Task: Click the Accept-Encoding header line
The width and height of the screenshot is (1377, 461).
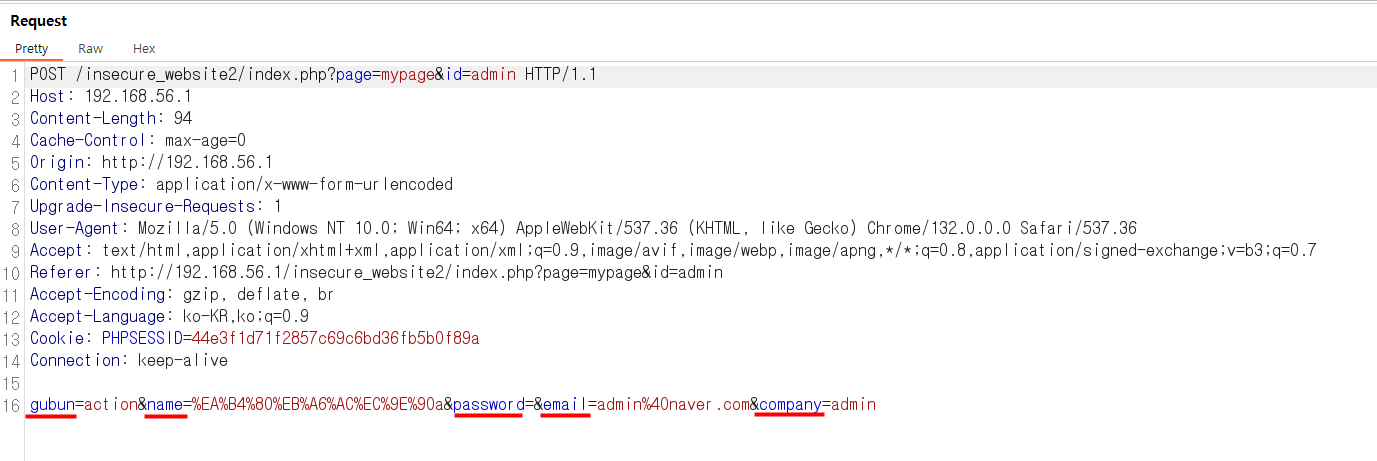Action: [x=182, y=295]
